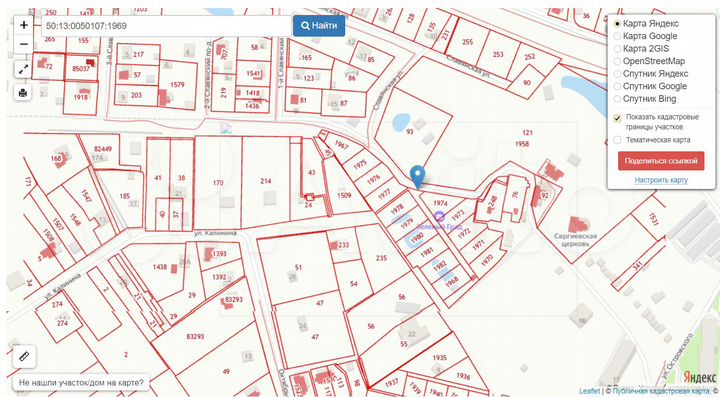This screenshot has height=398, width=720.
Task: Select parcel 255 on the map
Action: [x=467, y=42]
